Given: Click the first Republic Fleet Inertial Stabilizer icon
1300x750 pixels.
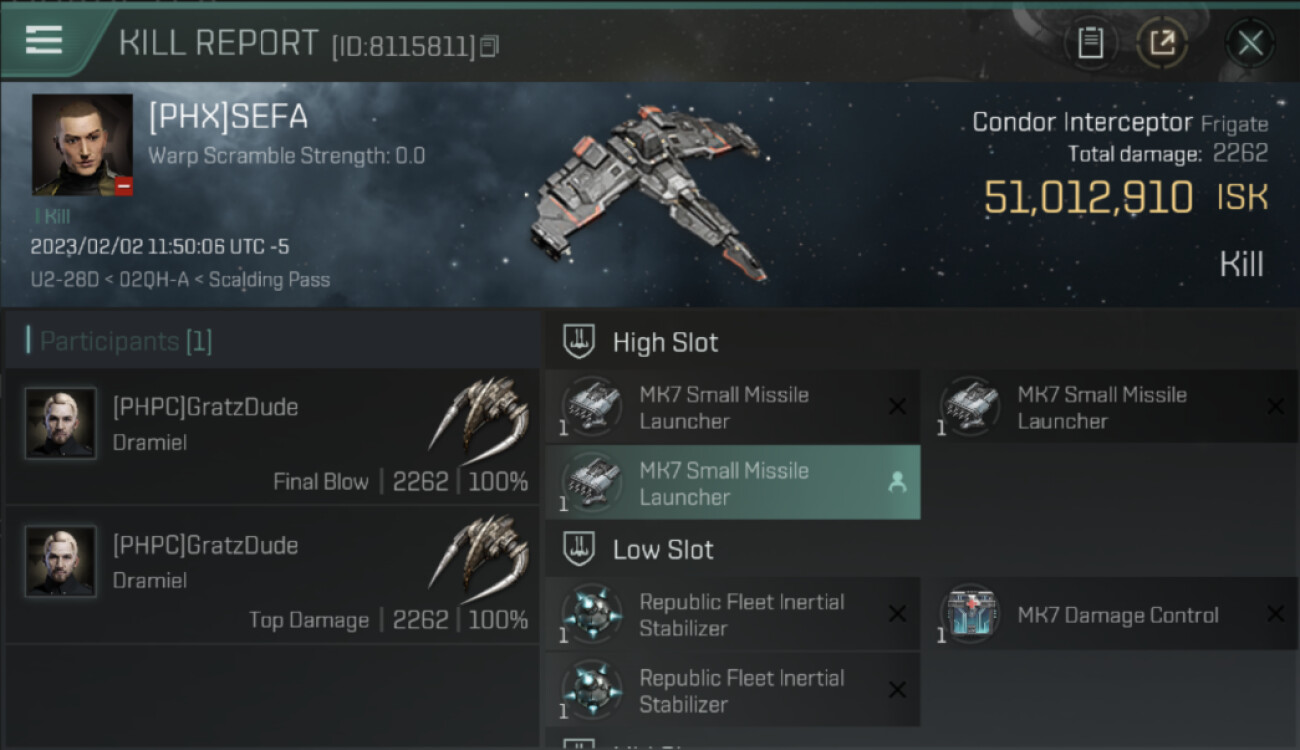Looking at the screenshot, I should (x=591, y=615).
